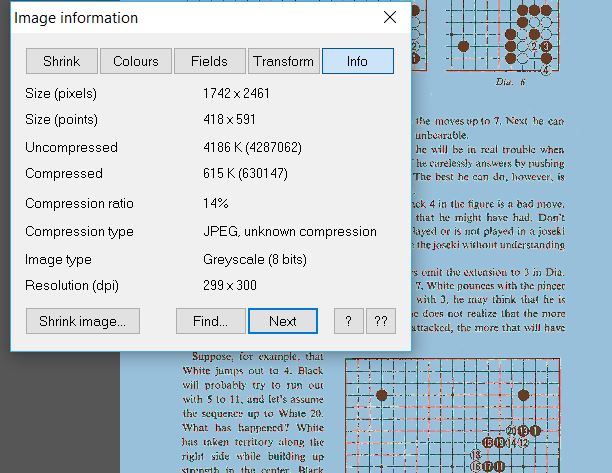The height and width of the screenshot is (473, 612).
Task: Go to the Transform tab
Action: 283,61
